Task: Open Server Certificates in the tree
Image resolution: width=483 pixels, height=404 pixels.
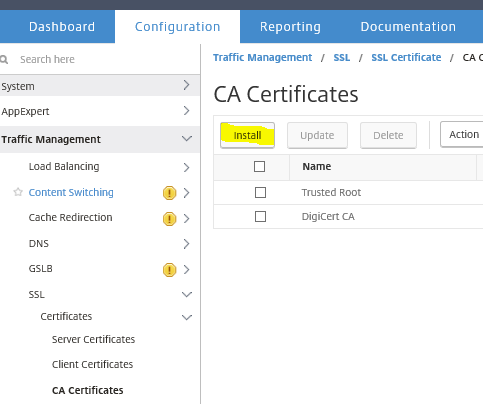Action: pyautogui.click(x=93, y=339)
